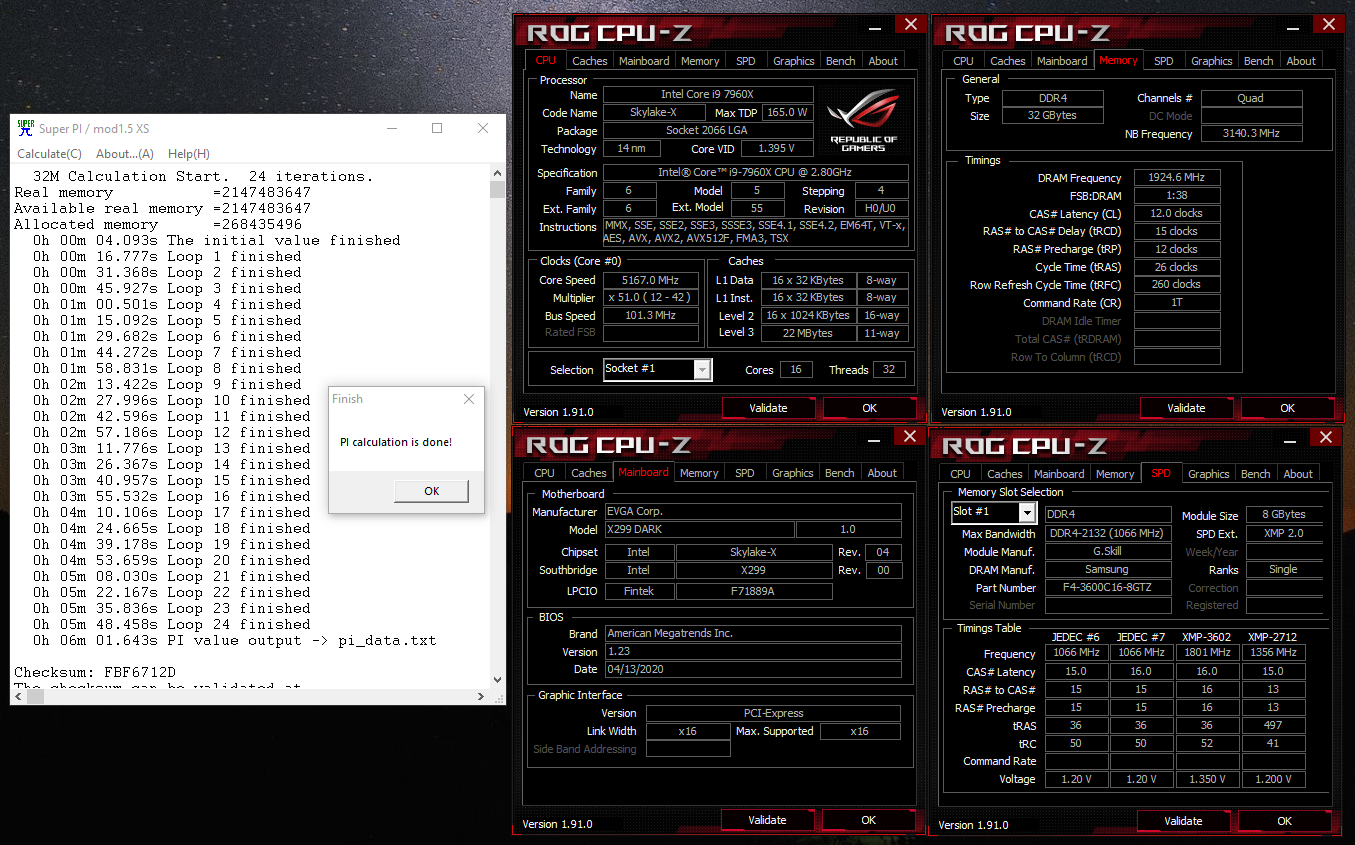Select SPD tab in Memory window
Viewport: 1355px width, 845px height.
tap(1164, 61)
